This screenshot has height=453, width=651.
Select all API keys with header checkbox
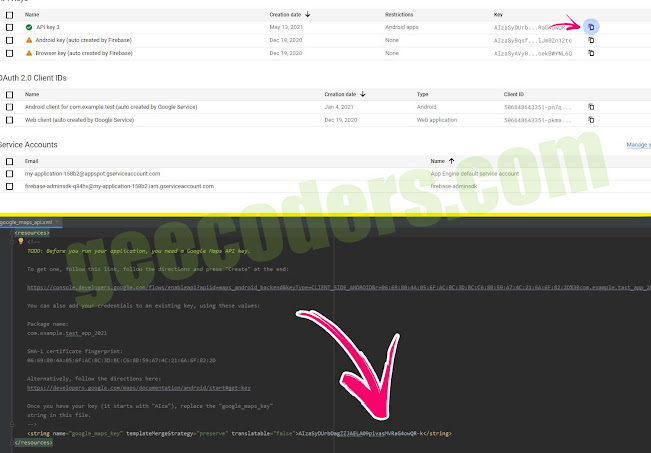tap(9, 15)
